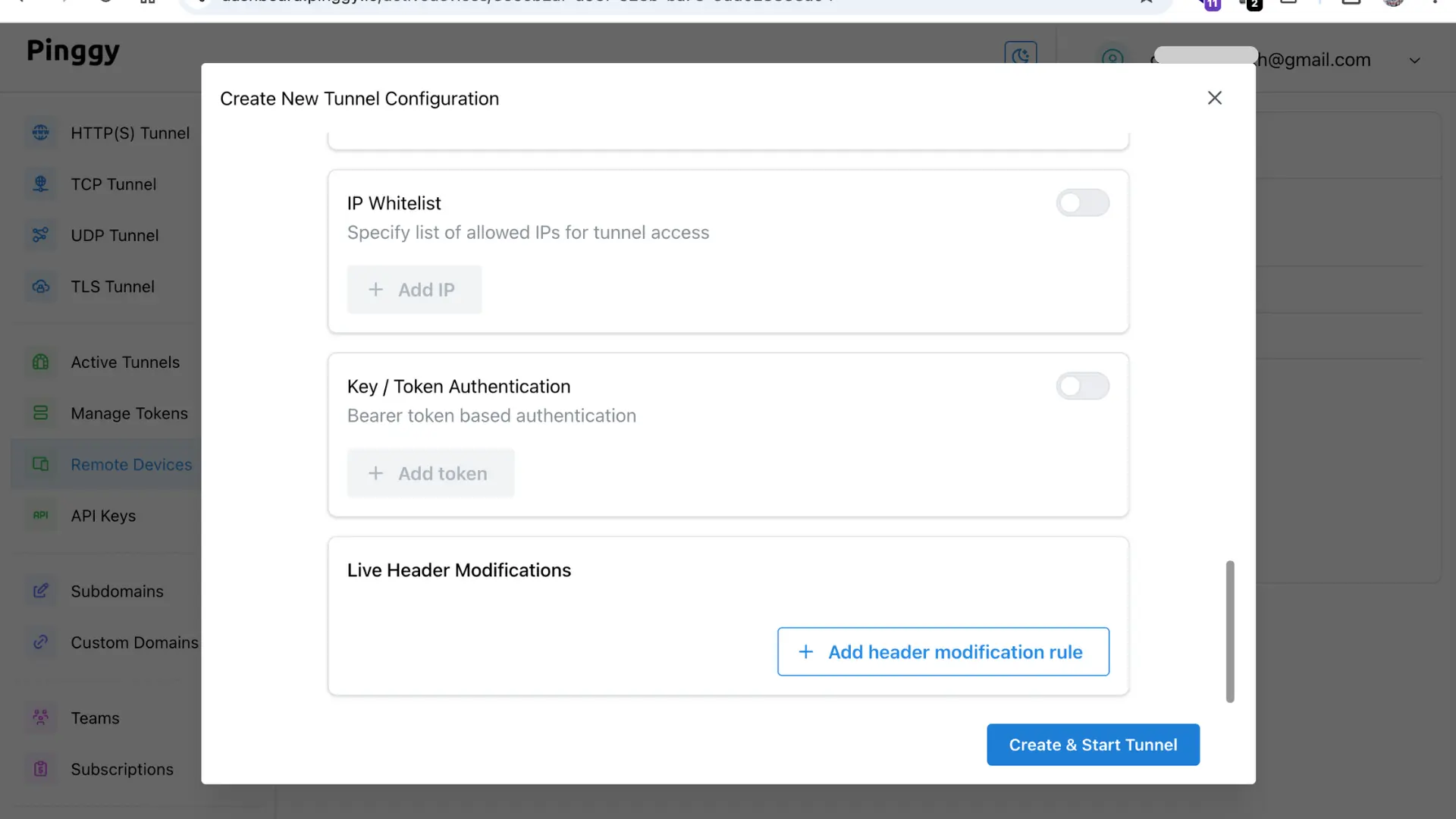Click the TLS Tunnel cloud icon
This screenshot has height=819, width=1456.
(41, 287)
